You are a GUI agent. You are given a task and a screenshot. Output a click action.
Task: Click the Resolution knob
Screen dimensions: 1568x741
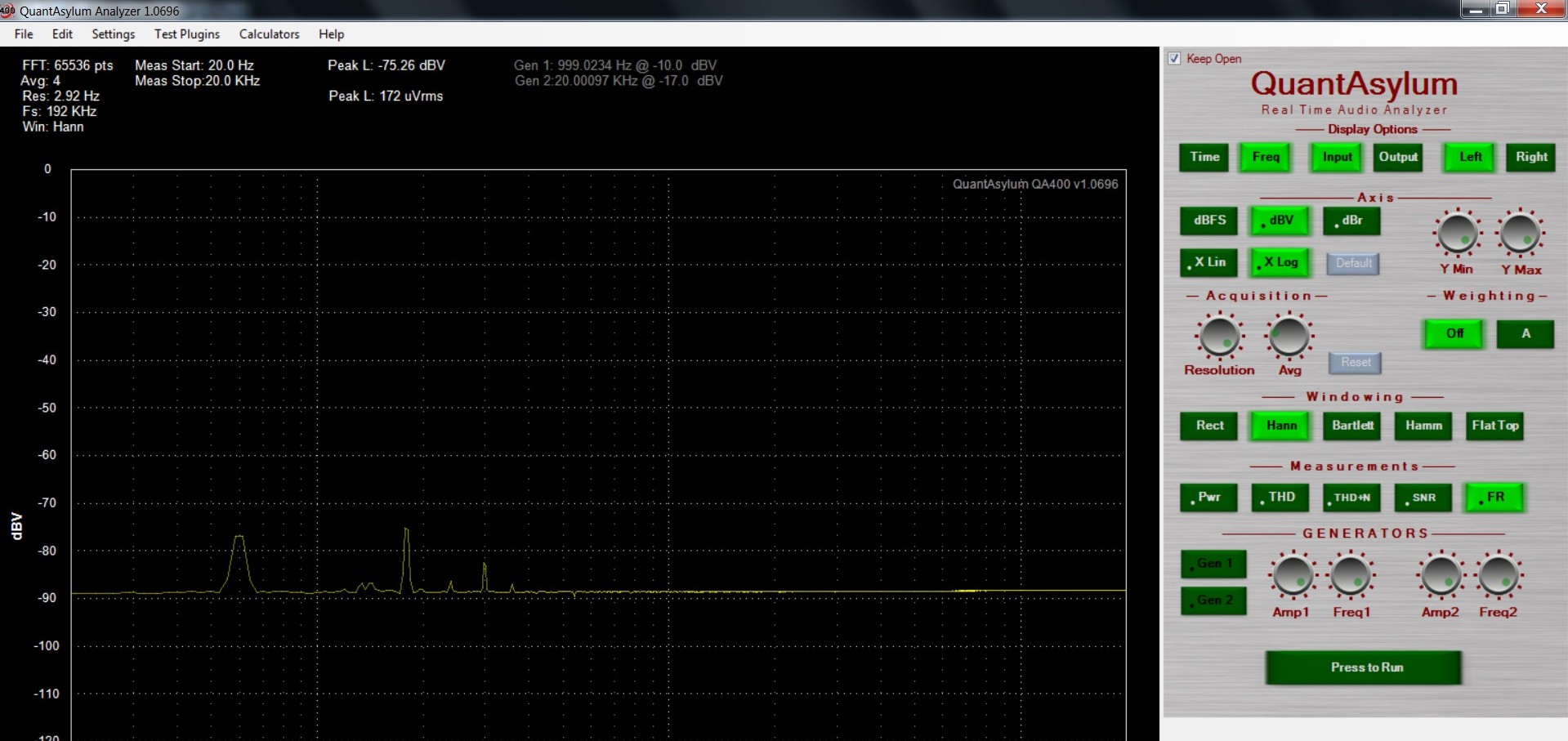(1219, 335)
